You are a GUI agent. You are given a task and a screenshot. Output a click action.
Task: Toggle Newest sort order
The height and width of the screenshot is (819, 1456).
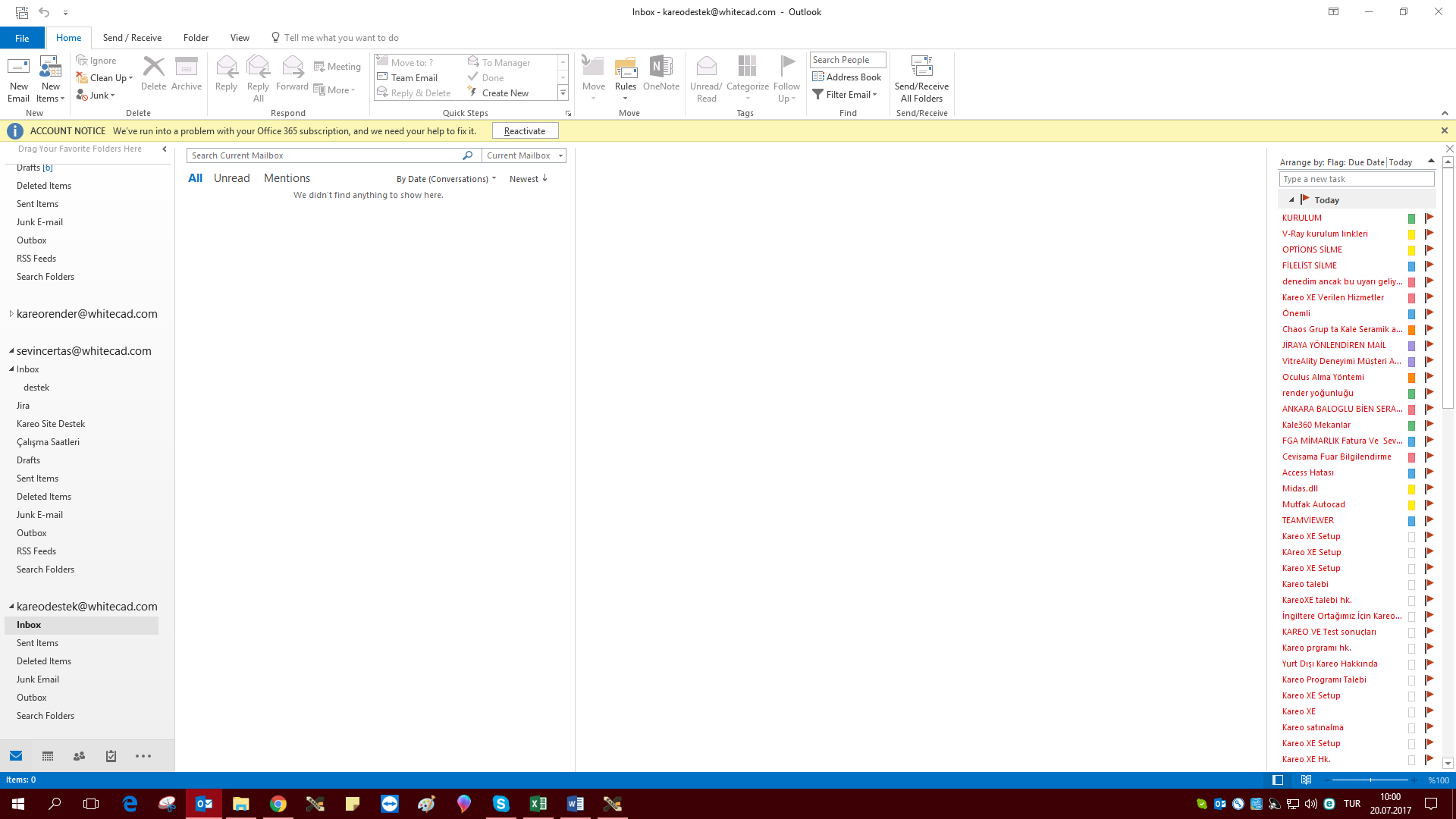point(529,179)
